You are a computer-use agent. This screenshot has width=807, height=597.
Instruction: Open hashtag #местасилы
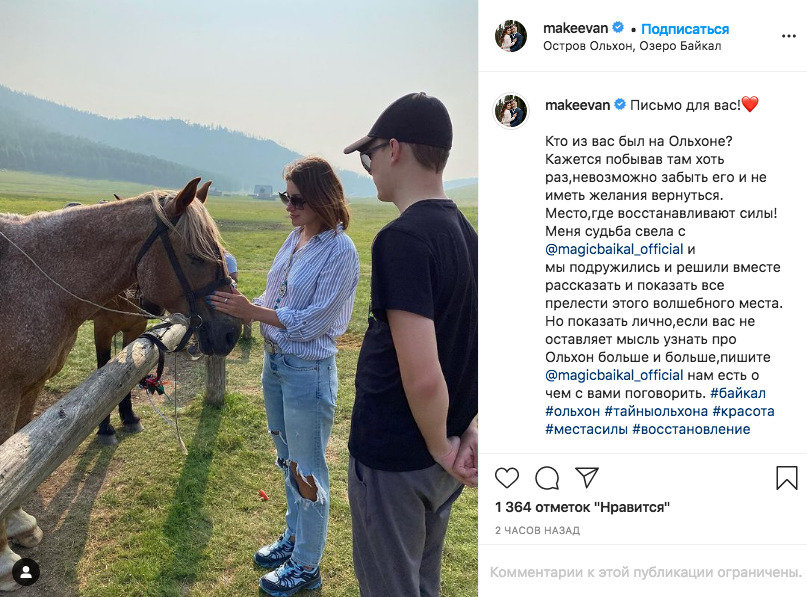point(586,429)
